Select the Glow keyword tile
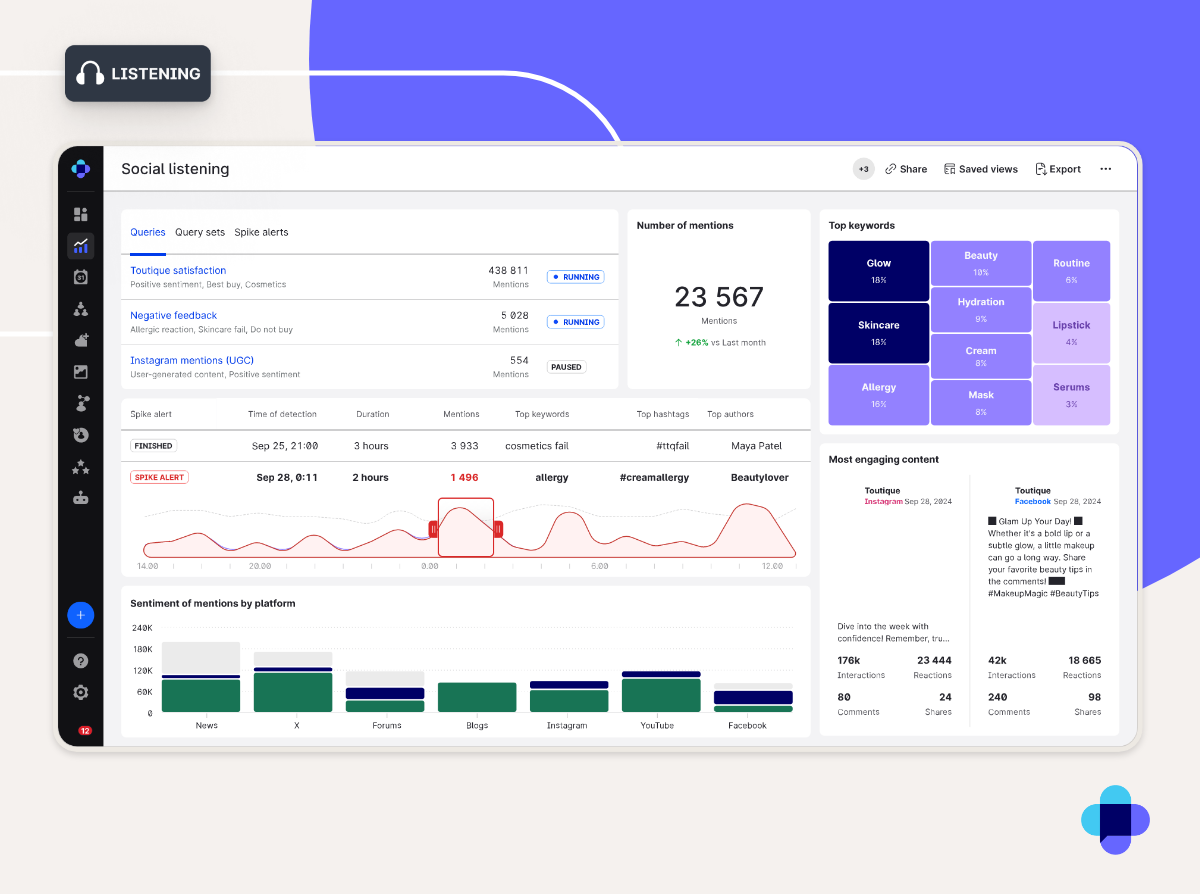The height and width of the screenshot is (894, 1200). click(x=879, y=271)
